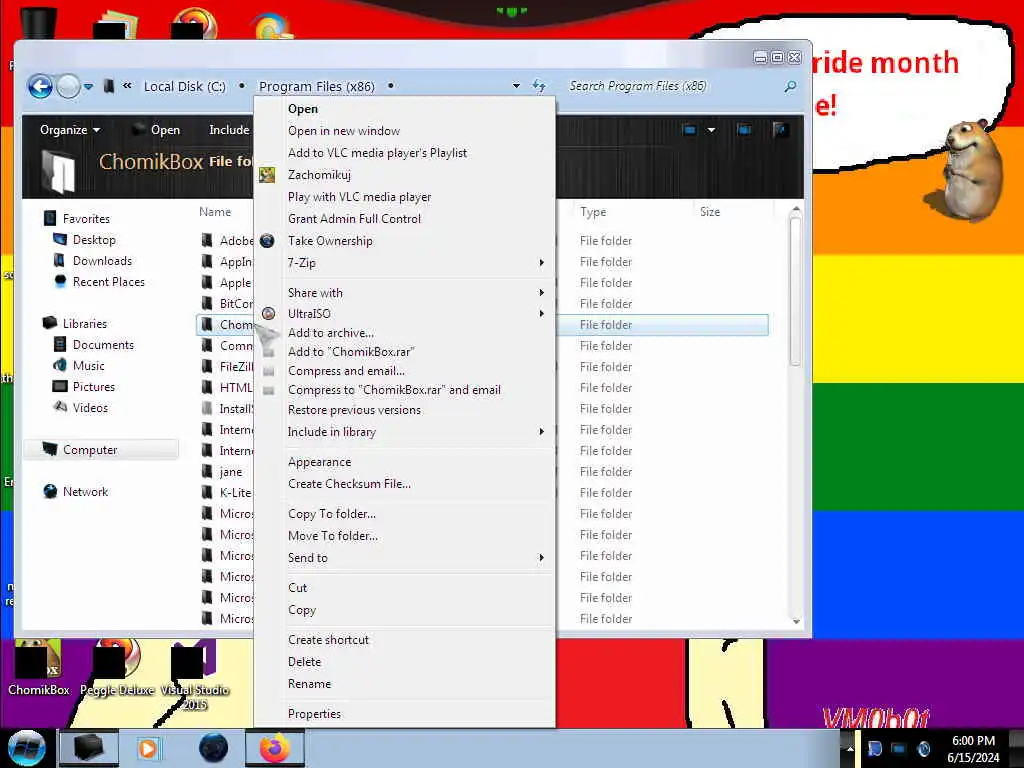Screen dimensions: 1024x768
Task: Expand the Send to submenu
Action: click(x=405, y=558)
